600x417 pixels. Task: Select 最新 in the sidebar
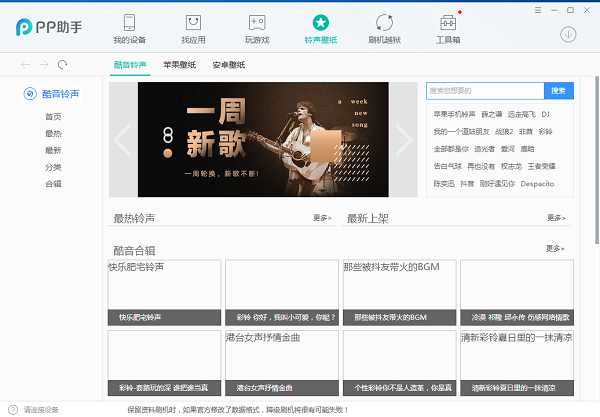[53, 150]
